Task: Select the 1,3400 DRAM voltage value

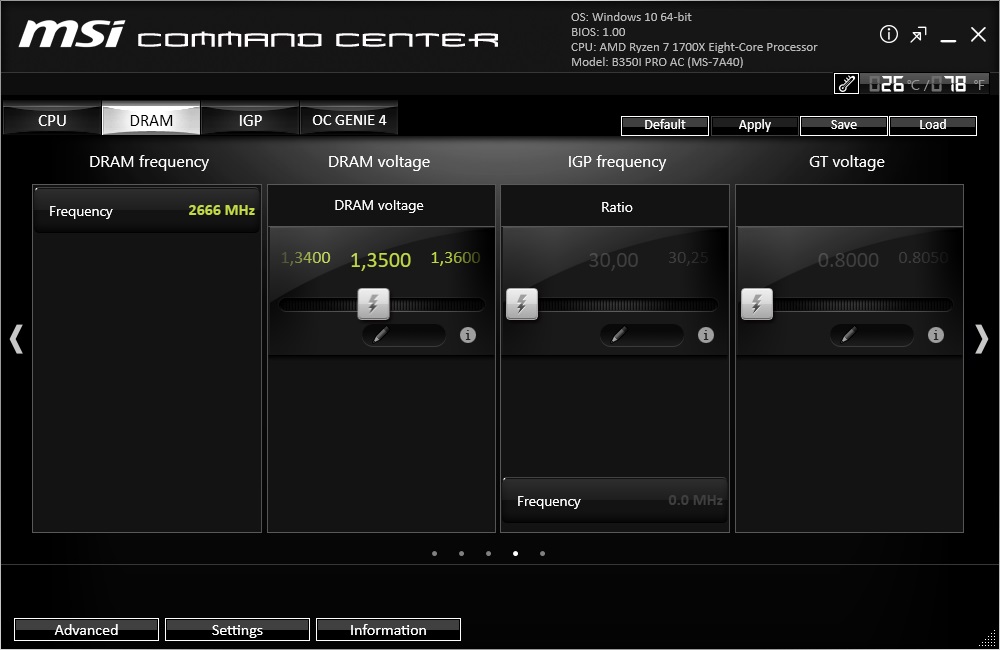Action: pos(305,258)
